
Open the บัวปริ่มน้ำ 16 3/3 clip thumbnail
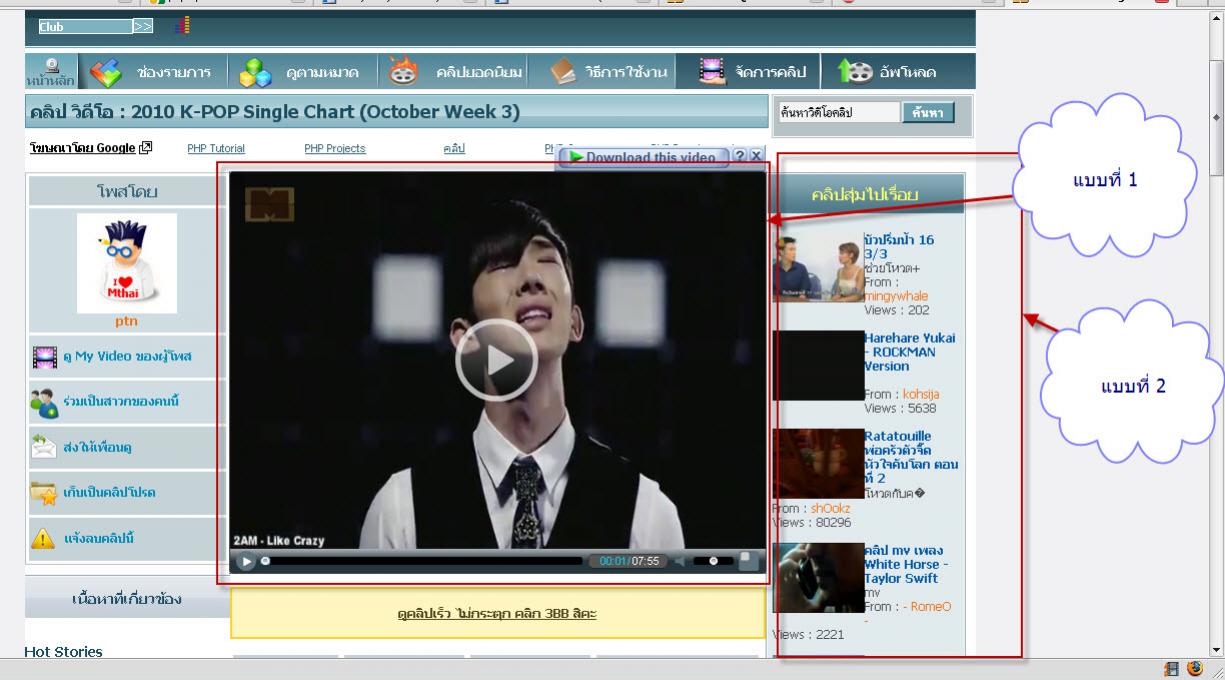click(818, 267)
